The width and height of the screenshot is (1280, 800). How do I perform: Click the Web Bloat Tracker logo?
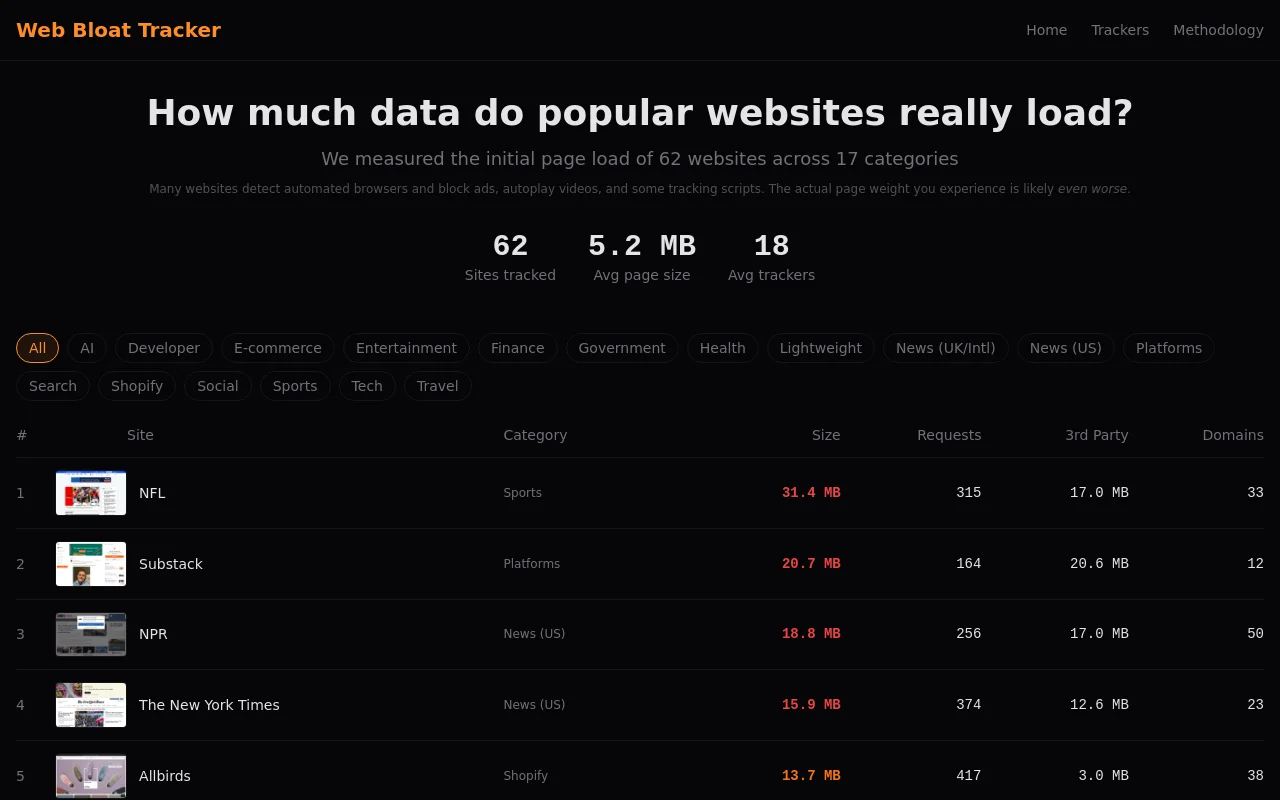point(118,30)
